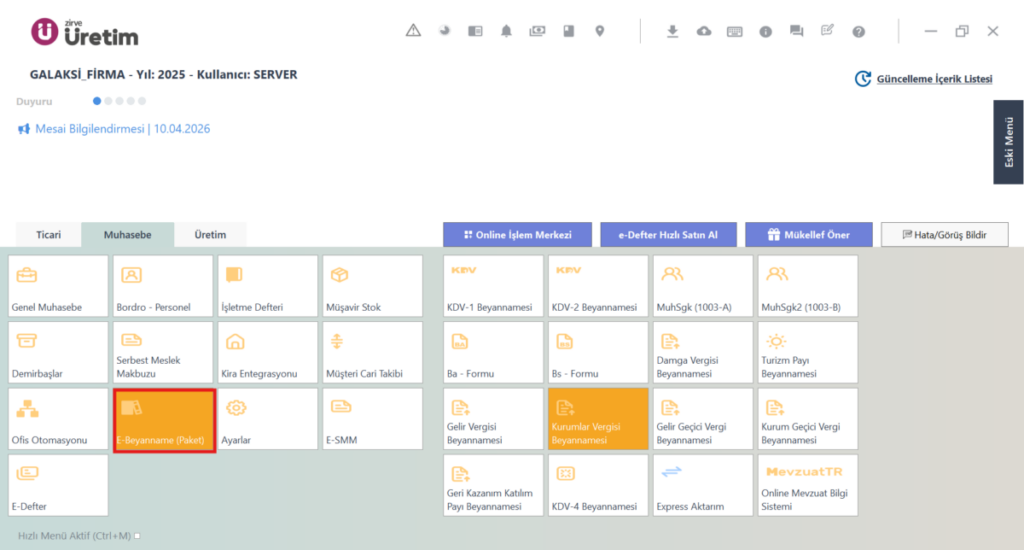Open the E-SMM tile
Viewport: 1024px width, 550px height.
tap(373, 419)
